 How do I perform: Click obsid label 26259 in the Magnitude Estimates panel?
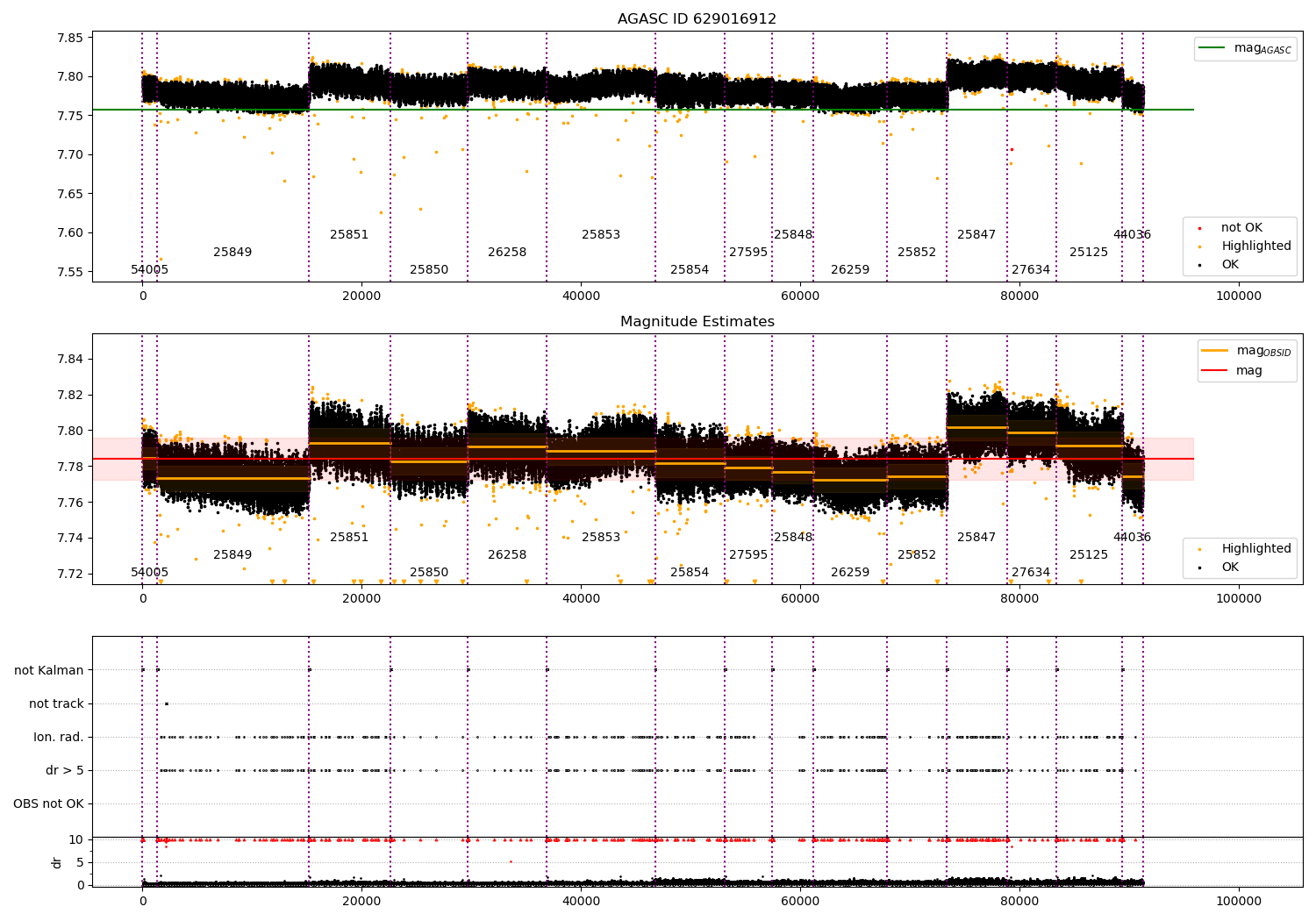coord(850,573)
